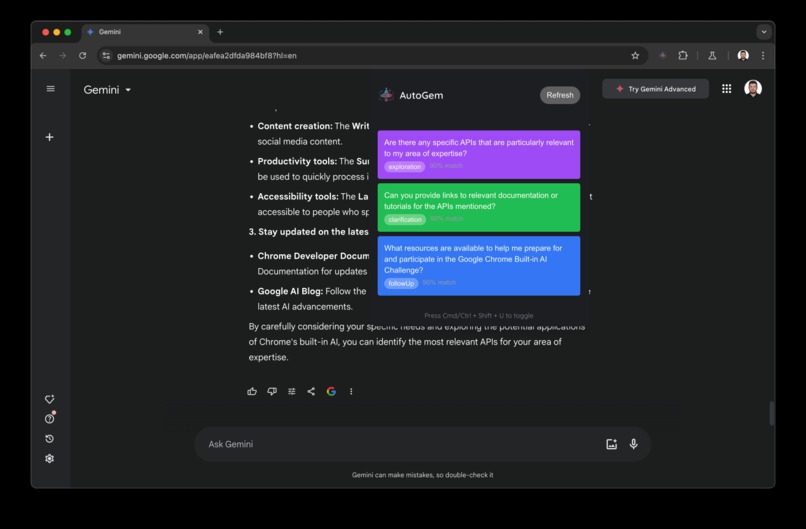
Task: Open Google account avatar in Gemini
Action: [753, 88]
